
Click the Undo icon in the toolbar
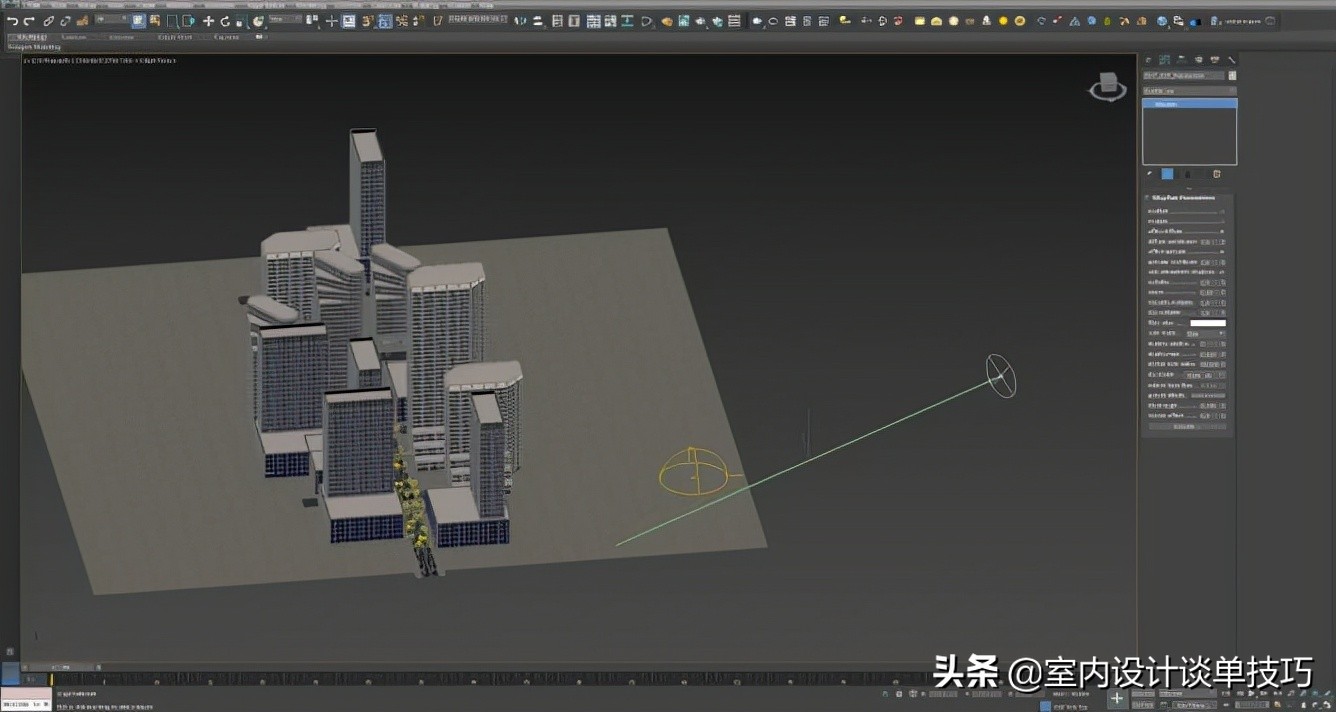point(14,18)
